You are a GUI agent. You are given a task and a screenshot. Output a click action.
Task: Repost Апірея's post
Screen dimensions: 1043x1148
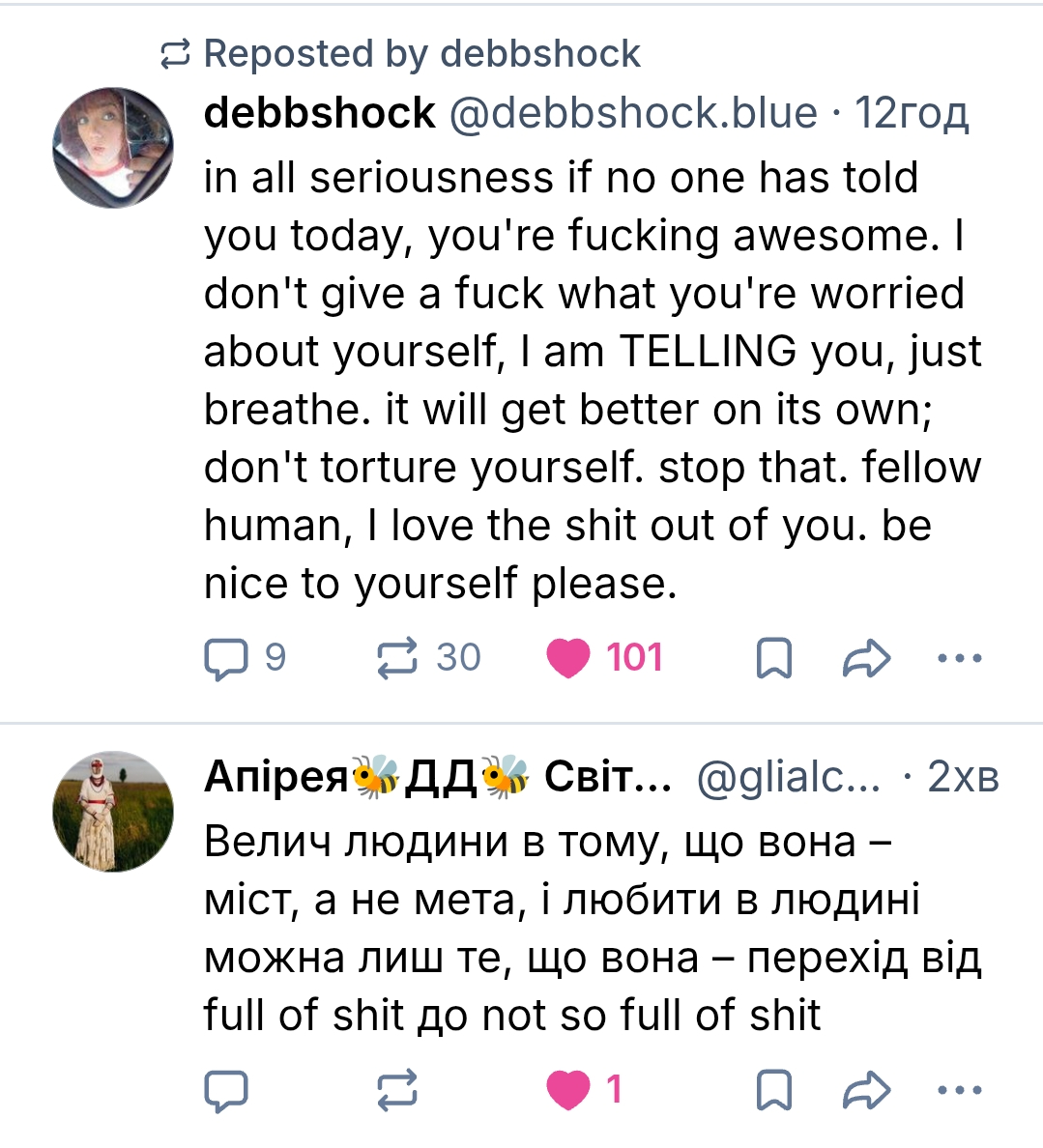(397, 1090)
